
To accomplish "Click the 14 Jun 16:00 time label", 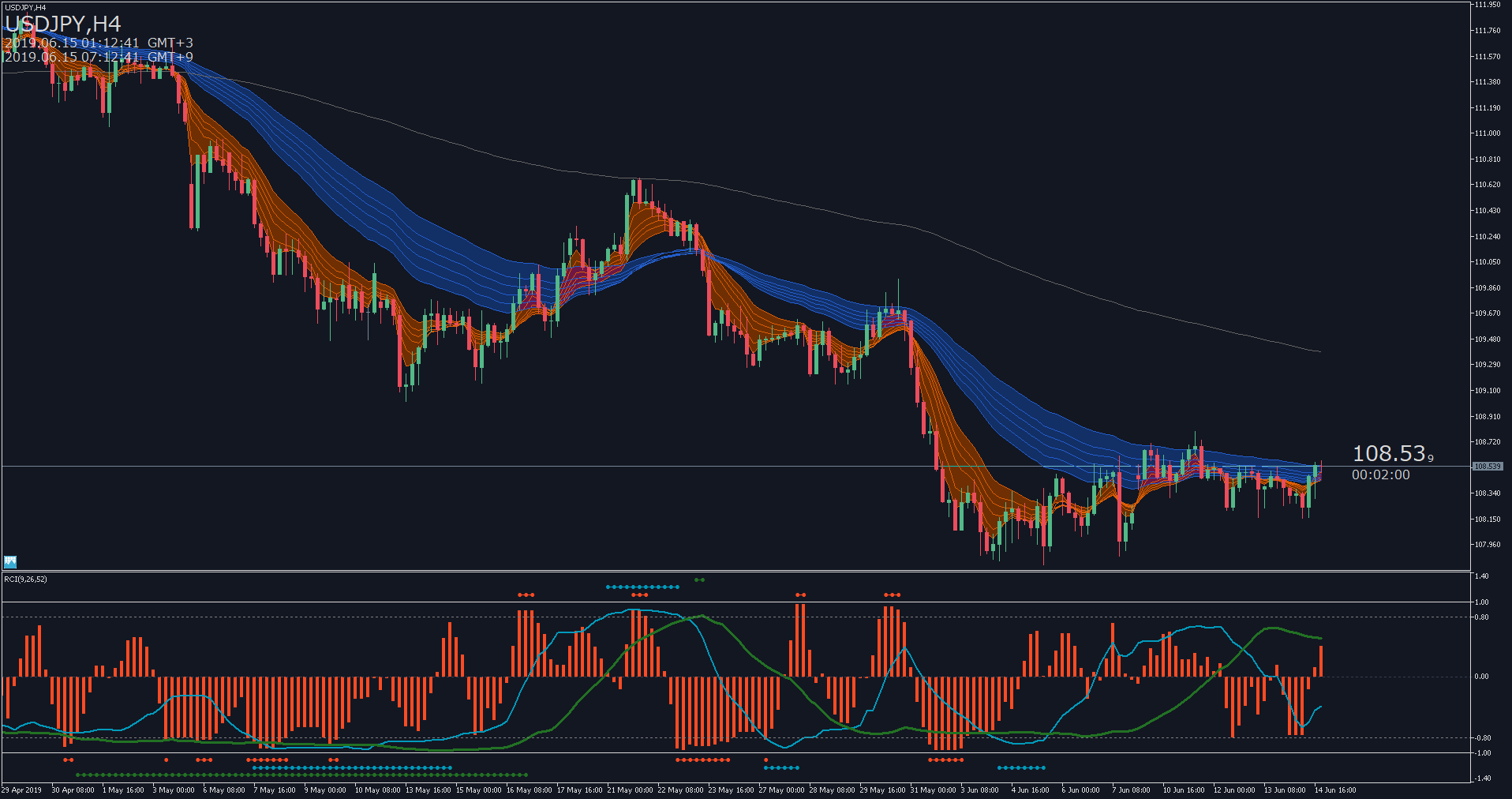I will pyautogui.click(x=1336, y=790).
